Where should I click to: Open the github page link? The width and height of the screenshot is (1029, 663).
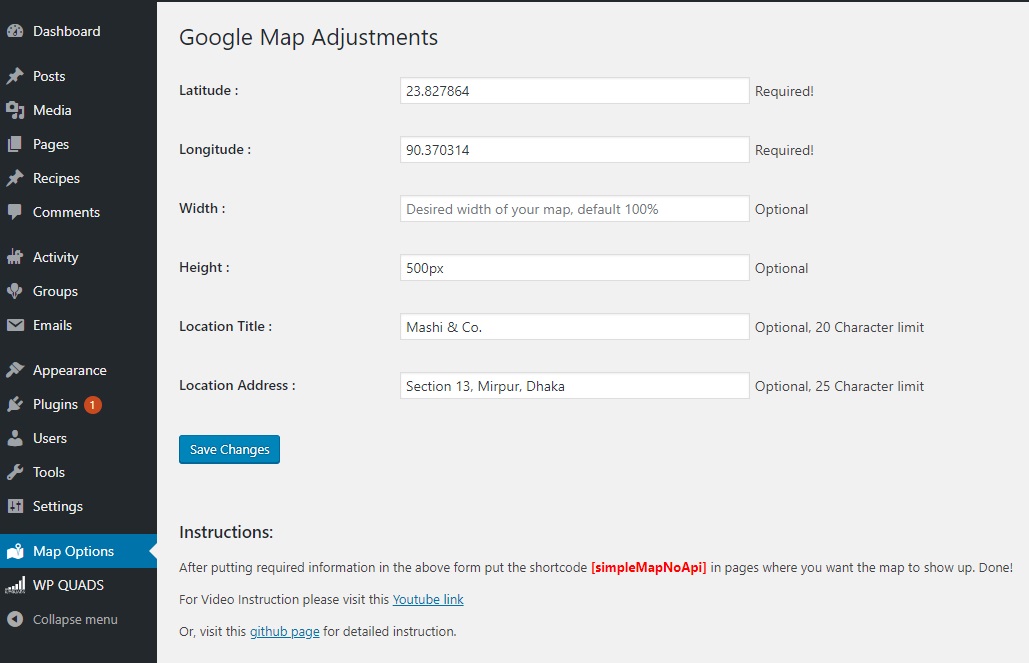tap(284, 631)
